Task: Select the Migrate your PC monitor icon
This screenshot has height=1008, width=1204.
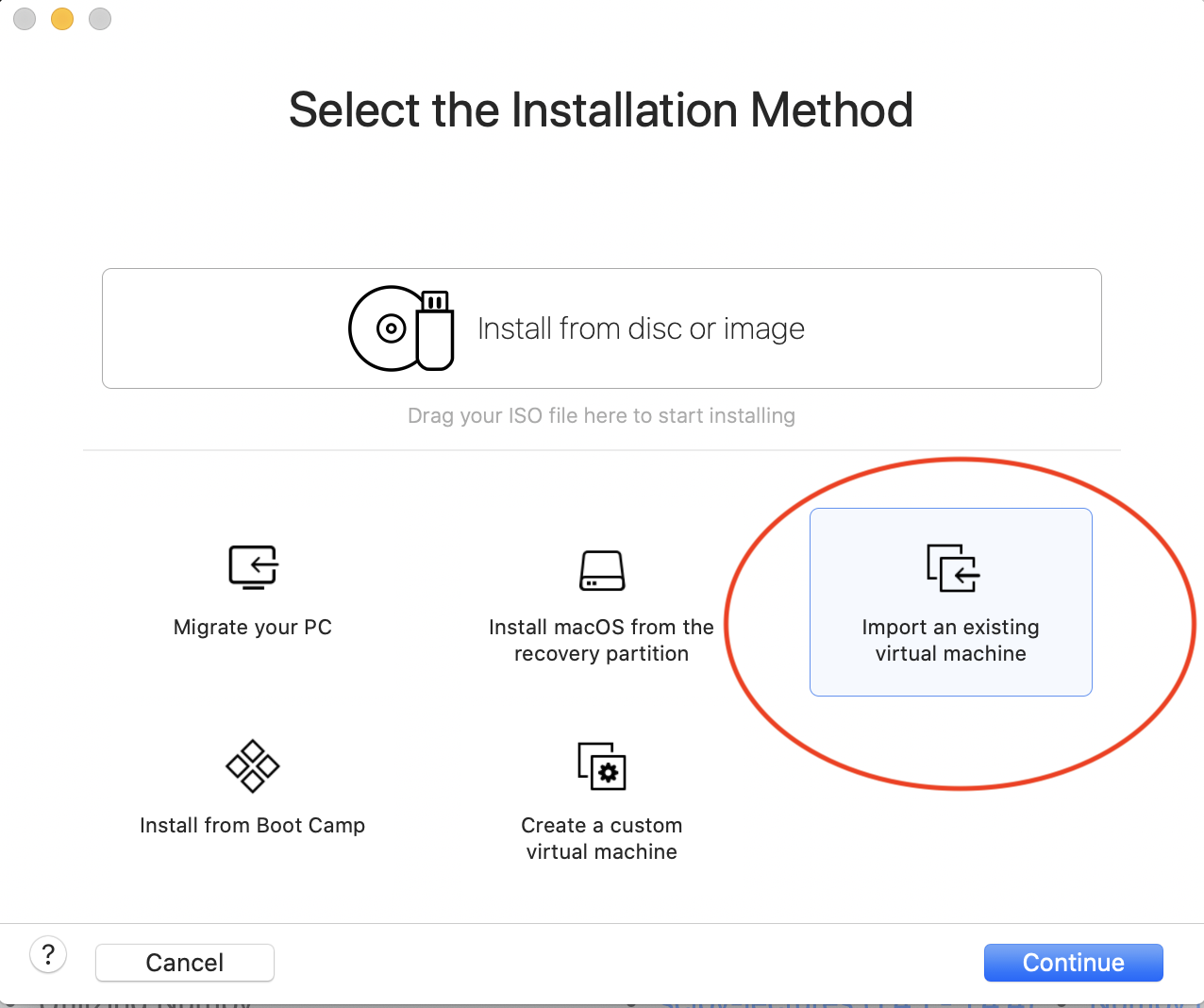Action: (253, 566)
